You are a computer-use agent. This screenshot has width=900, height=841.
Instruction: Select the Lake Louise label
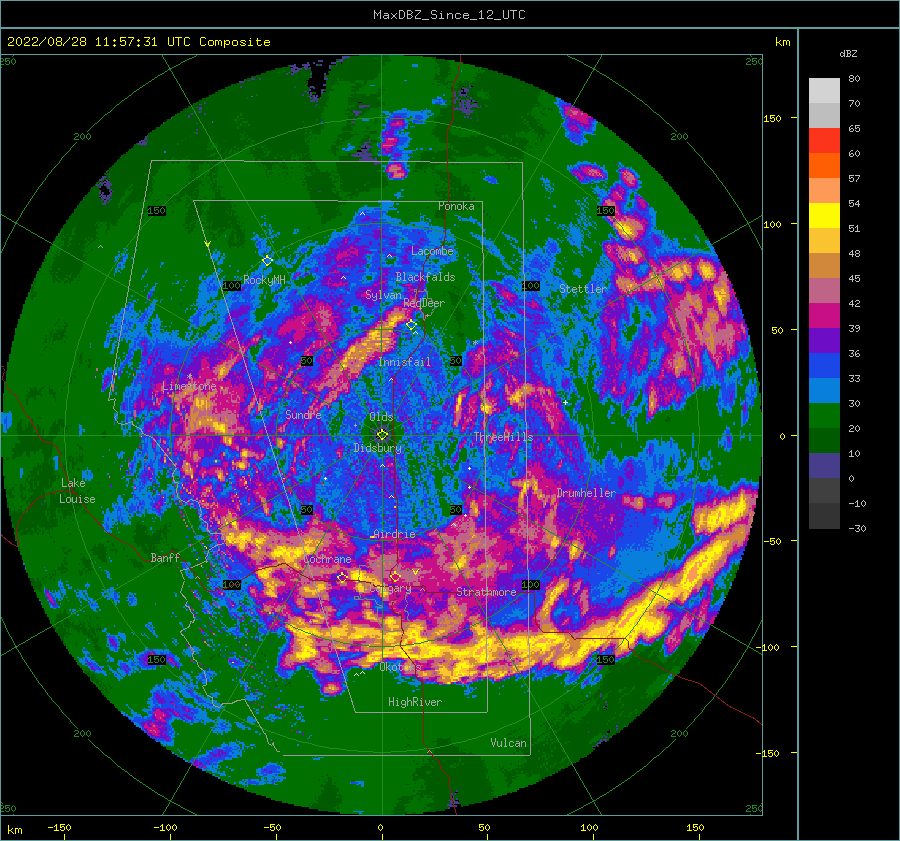[77, 491]
